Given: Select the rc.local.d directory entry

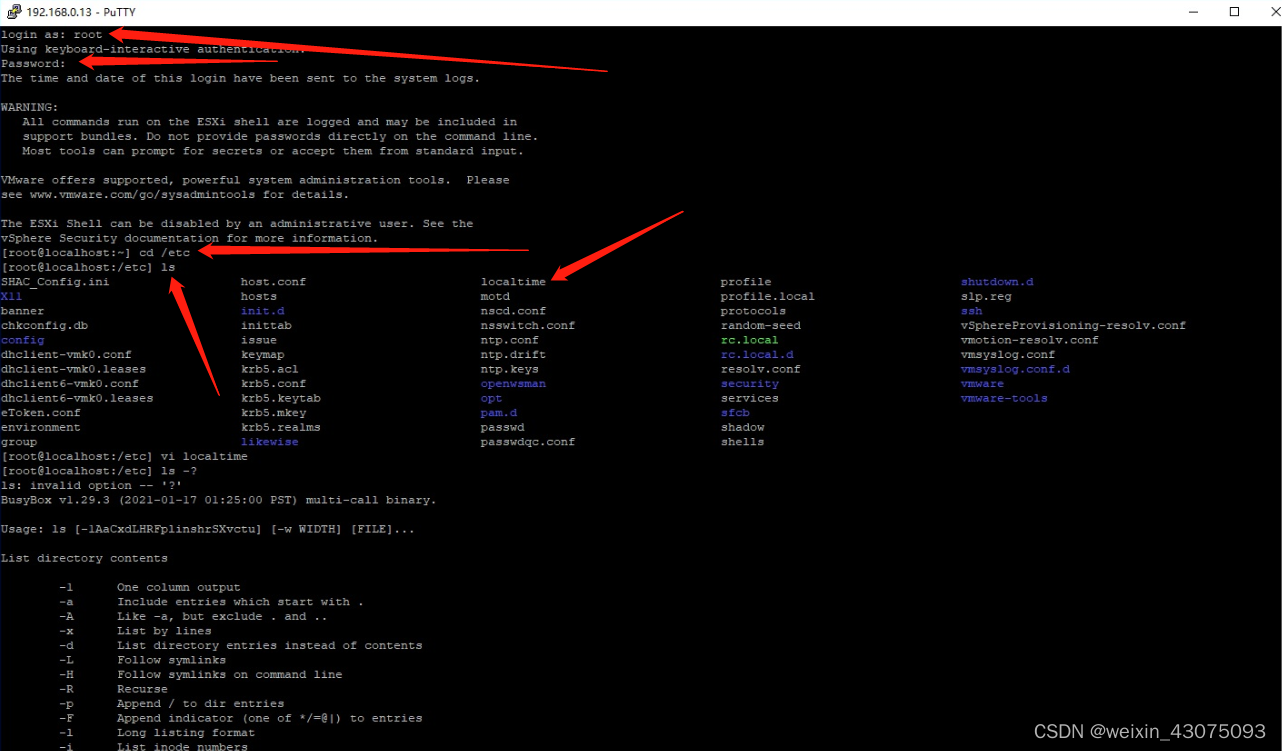Looking at the screenshot, I should point(757,354).
